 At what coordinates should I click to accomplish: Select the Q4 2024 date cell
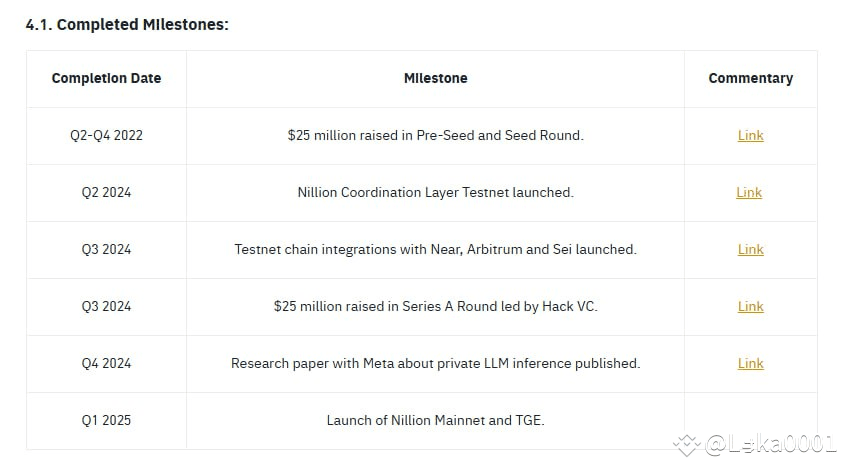(106, 363)
